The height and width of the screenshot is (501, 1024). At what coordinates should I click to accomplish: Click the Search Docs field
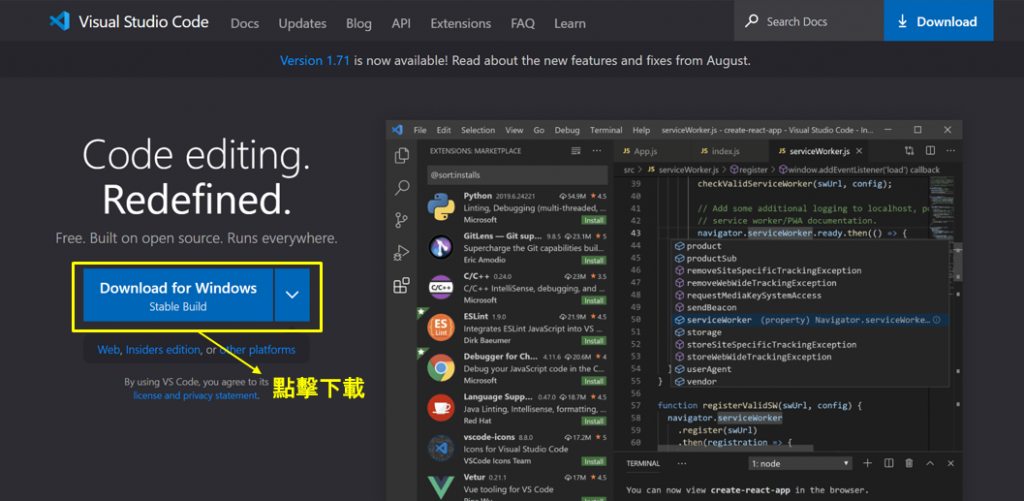click(809, 21)
